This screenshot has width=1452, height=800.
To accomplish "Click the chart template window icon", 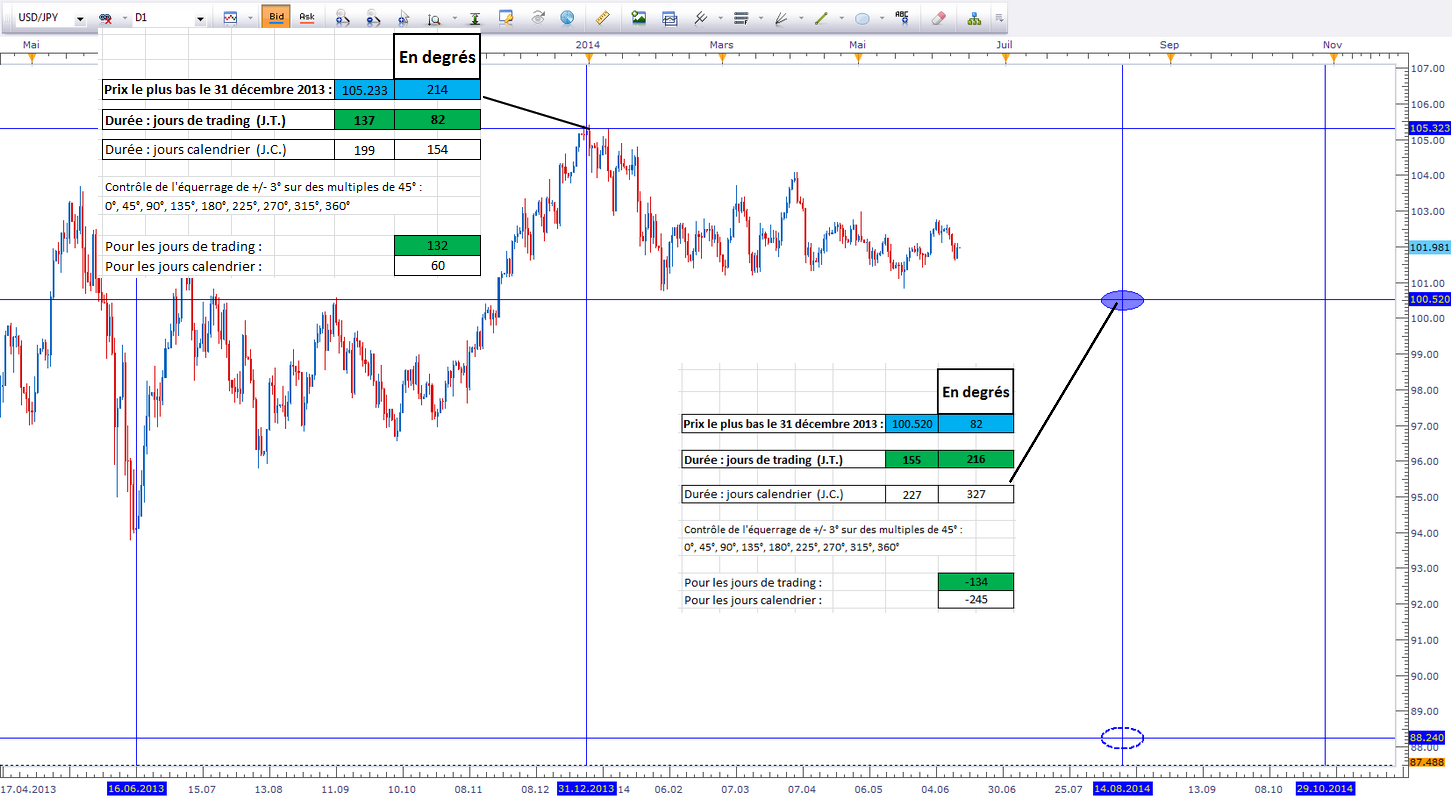I will pos(670,18).
